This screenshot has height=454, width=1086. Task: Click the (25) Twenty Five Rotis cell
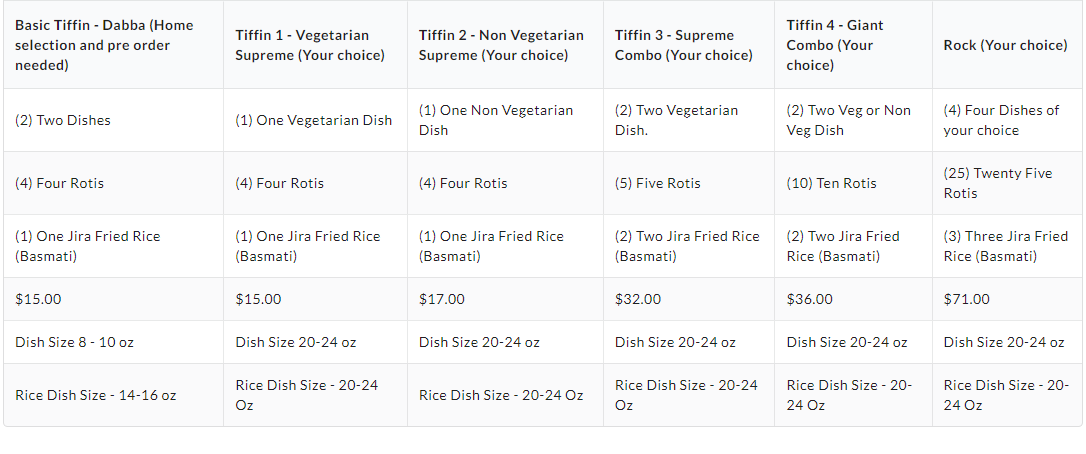click(x=998, y=183)
